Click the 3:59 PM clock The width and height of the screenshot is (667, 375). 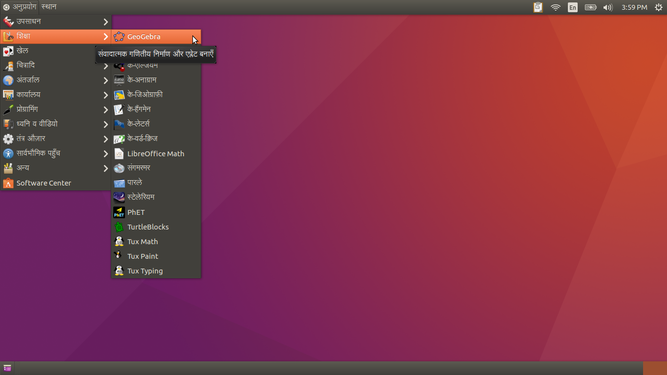pos(634,7)
